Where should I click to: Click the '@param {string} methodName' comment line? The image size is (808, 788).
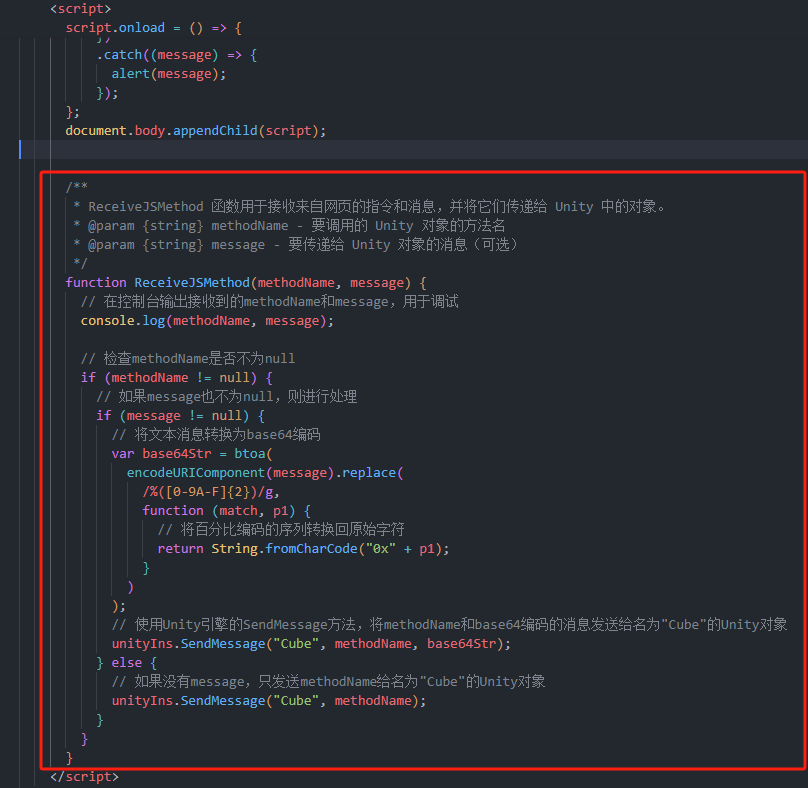289,226
